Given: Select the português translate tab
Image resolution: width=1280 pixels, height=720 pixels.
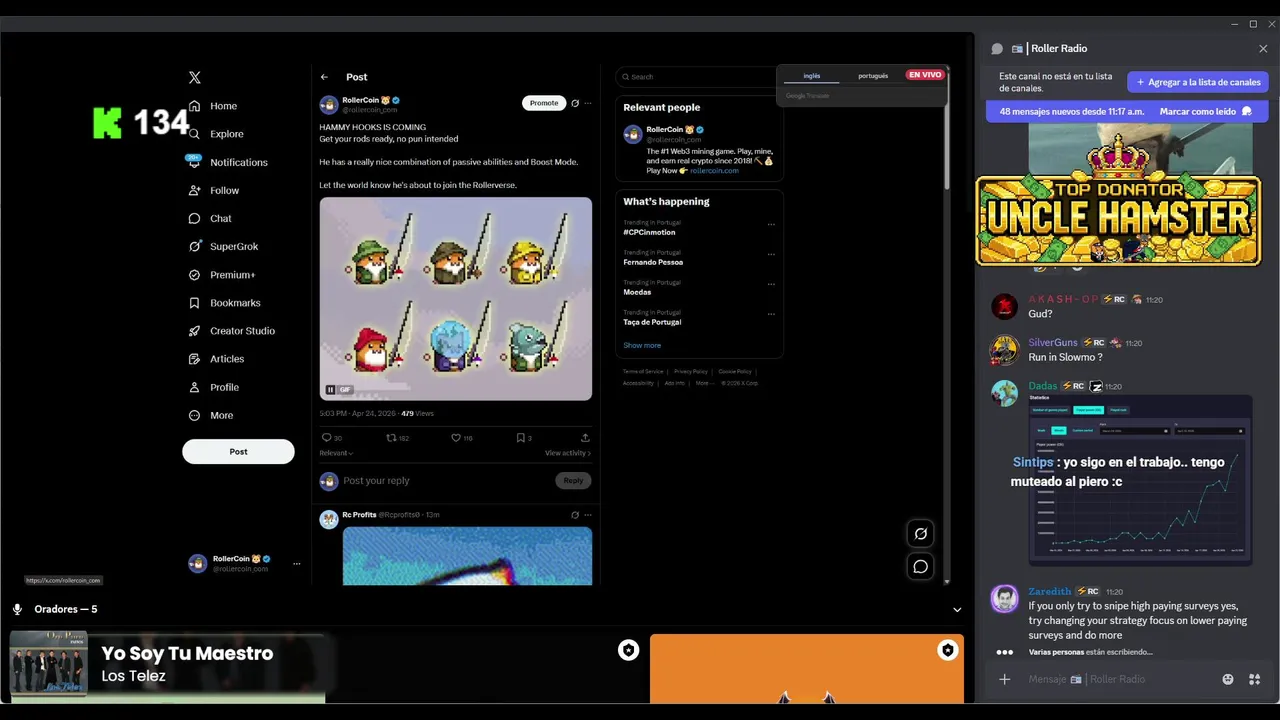Looking at the screenshot, I should click(x=873, y=76).
